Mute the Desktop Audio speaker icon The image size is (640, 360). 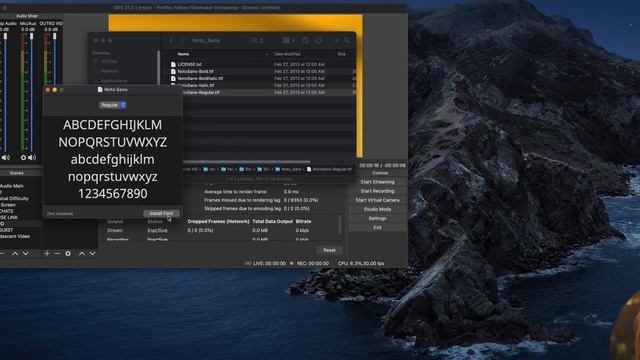point(5,158)
